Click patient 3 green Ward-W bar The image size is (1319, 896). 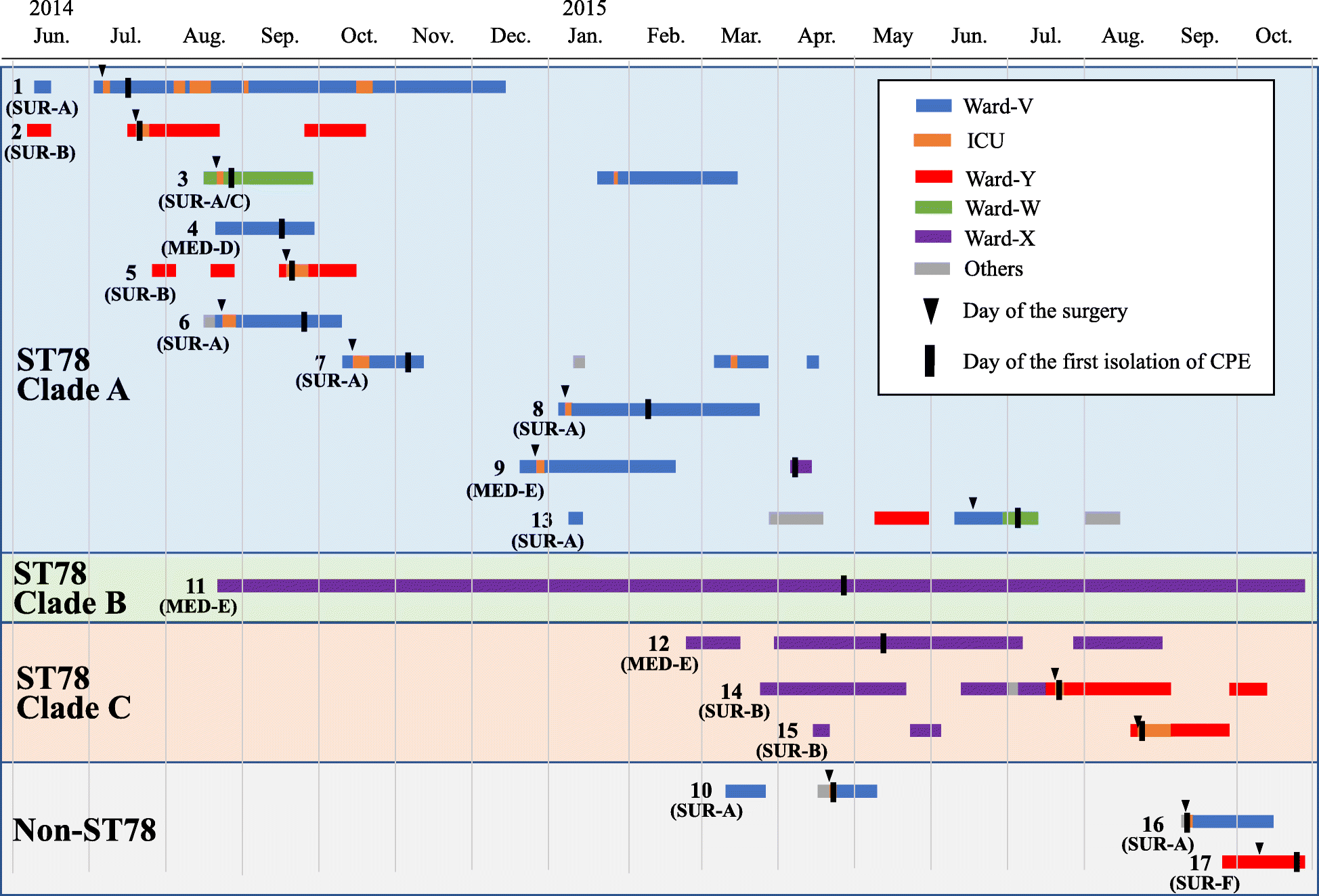tap(258, 178)
